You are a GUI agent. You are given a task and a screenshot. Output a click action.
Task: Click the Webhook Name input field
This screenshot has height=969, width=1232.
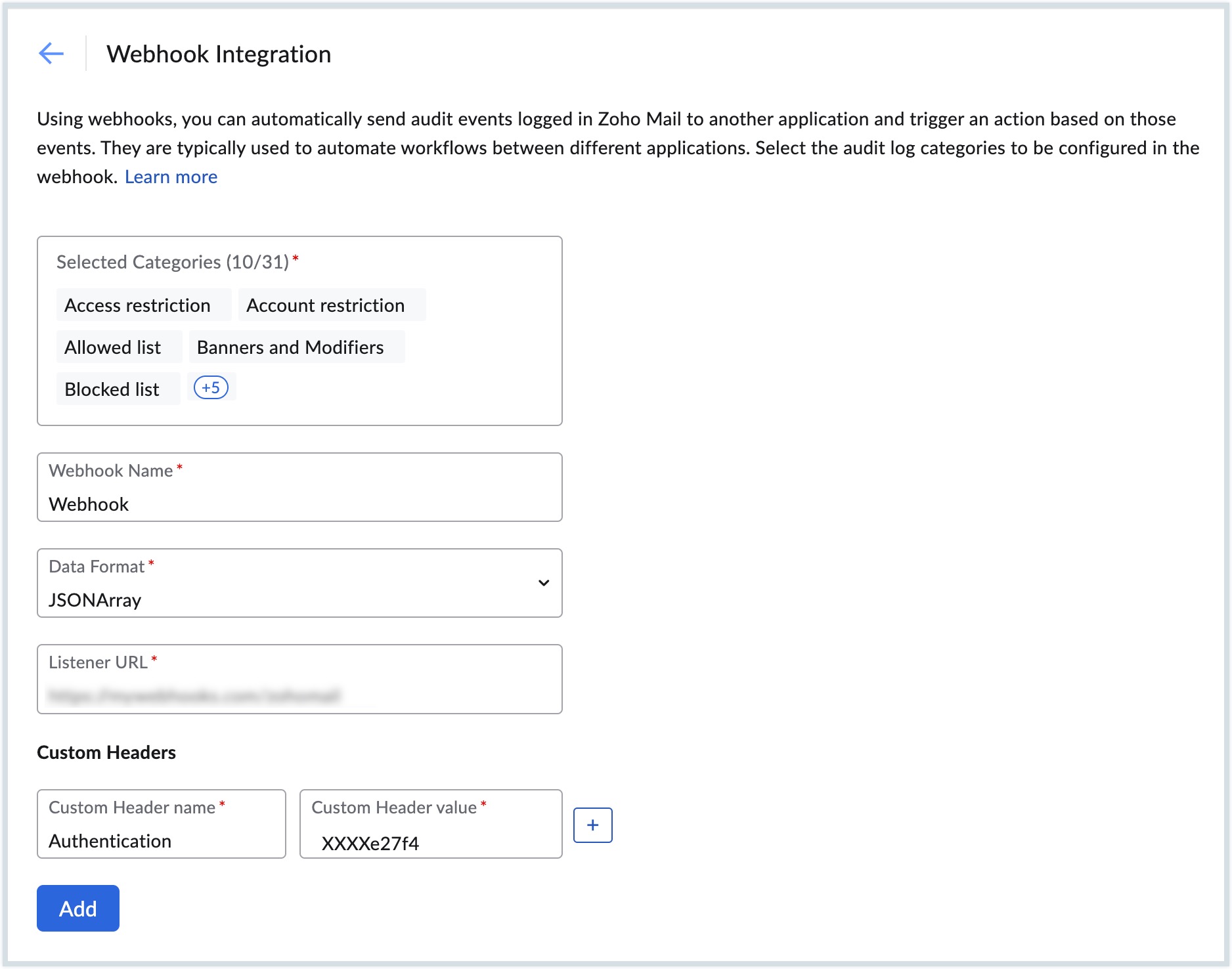point(299,503)
